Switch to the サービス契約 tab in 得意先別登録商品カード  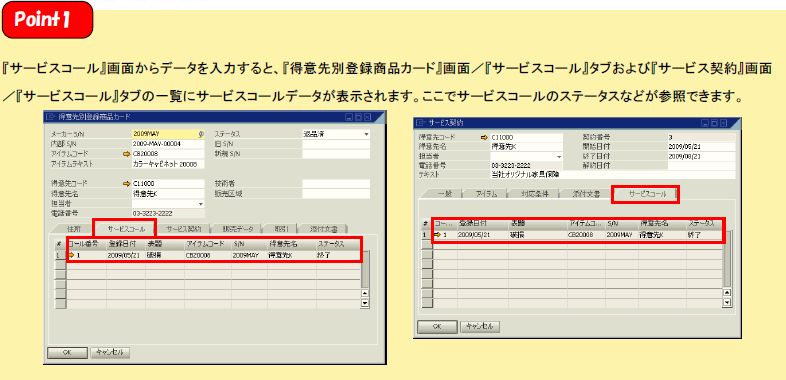183,229
